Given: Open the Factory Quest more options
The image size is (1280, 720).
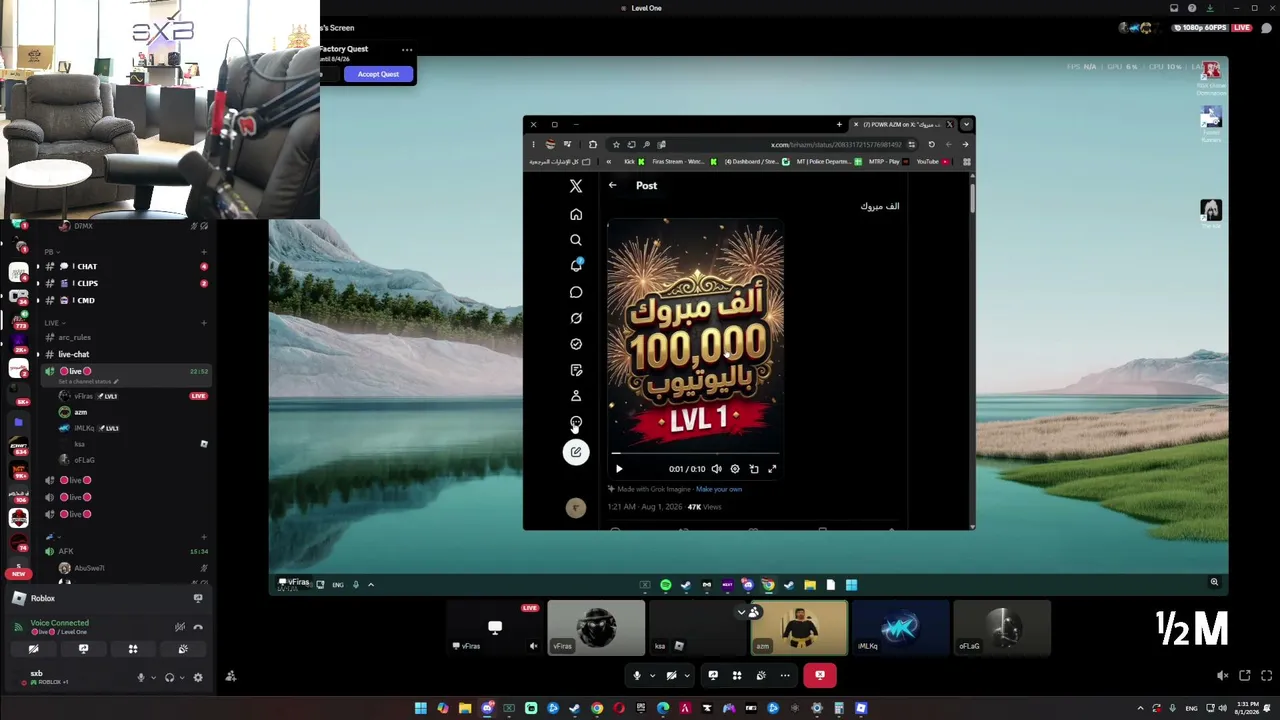Looking at the screenshot, I should [x=407, y=49].
